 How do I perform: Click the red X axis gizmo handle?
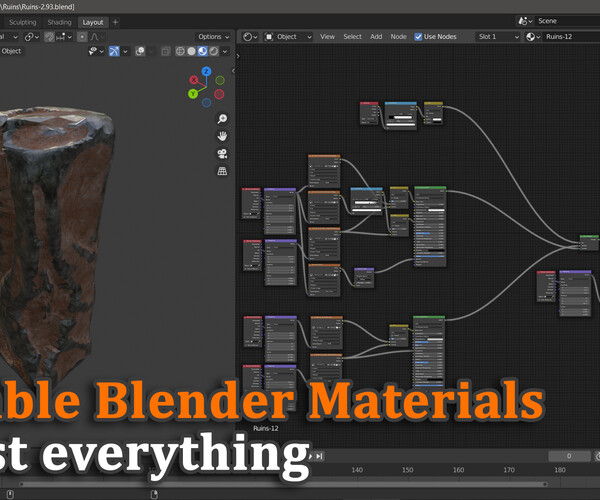click(194, 80)
